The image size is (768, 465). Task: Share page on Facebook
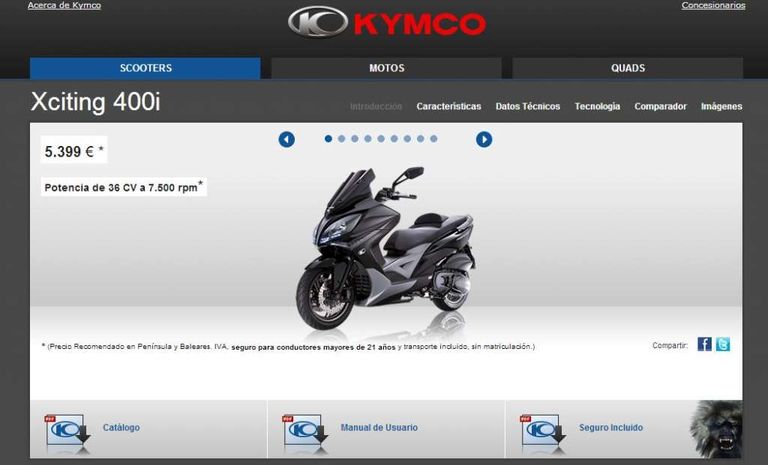click(704, 345)
